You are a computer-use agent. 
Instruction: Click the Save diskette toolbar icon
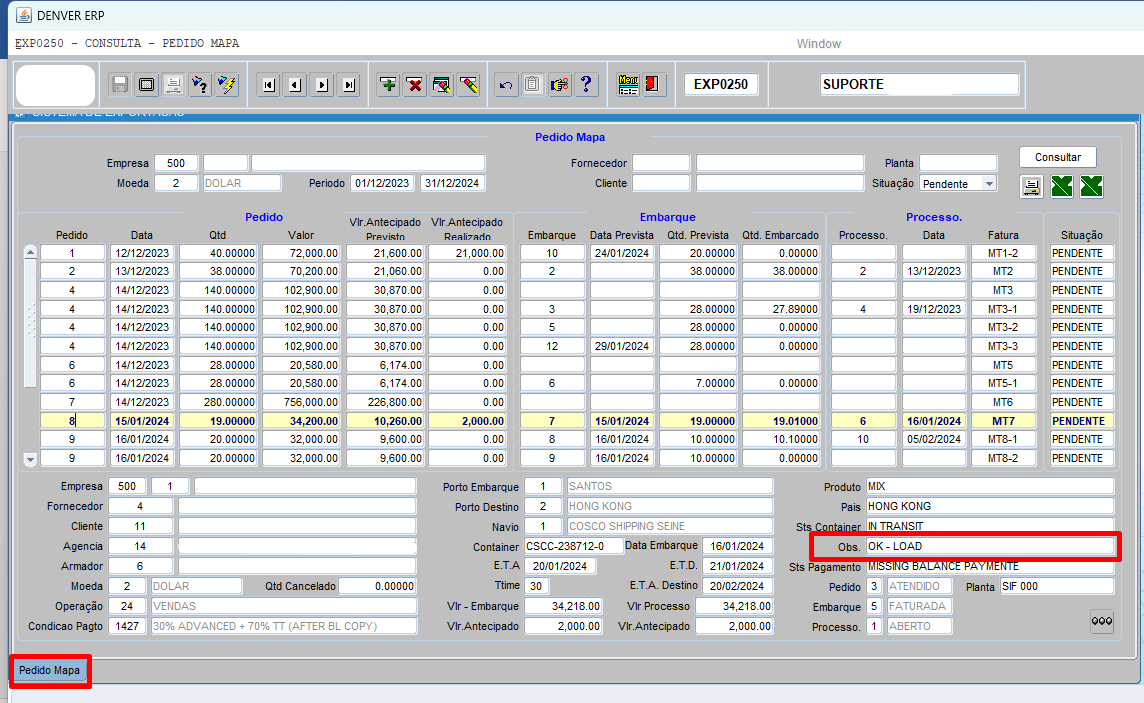[x=120, y=85]
